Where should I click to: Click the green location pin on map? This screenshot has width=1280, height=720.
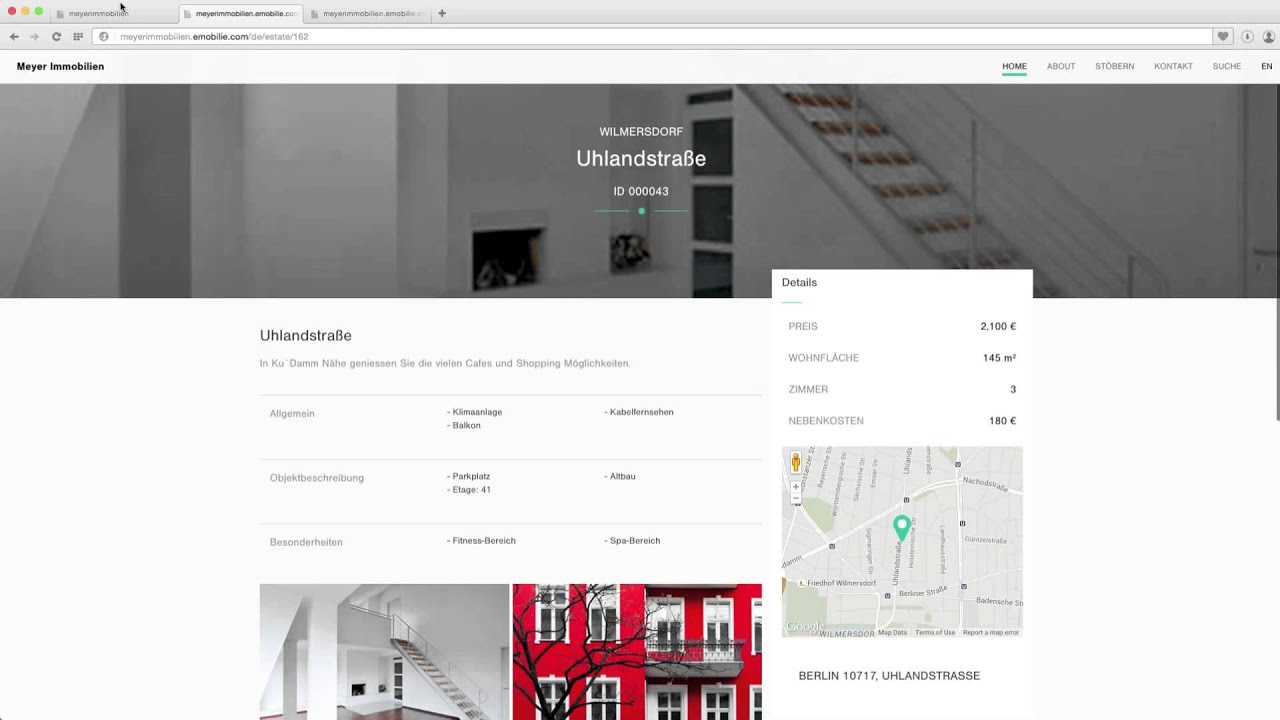[901, 528]
